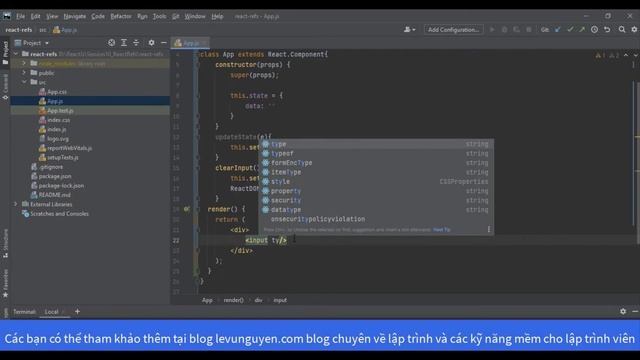Open IDE settings gear in toolbar
The image size is (640, 360).
634,30
